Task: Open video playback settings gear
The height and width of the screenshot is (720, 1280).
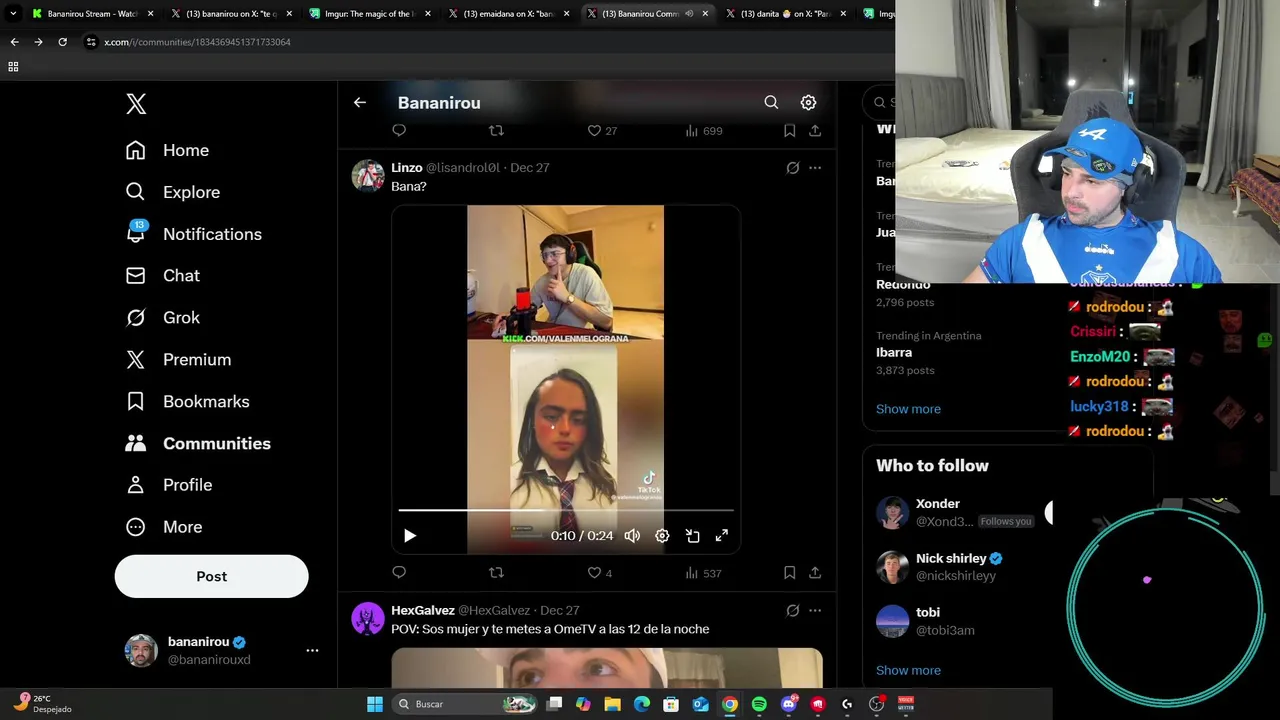Action: (662, 536)
